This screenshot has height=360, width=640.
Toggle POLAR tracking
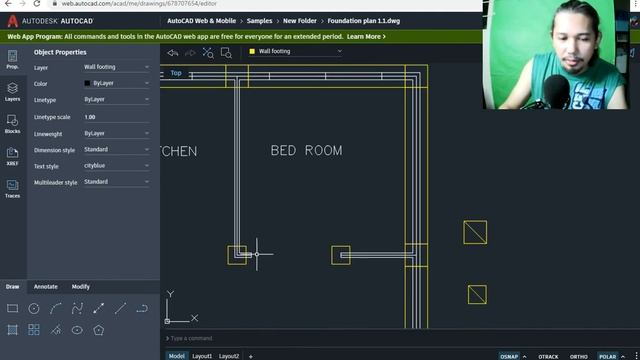pyautogui.click(x=608, y=356)
